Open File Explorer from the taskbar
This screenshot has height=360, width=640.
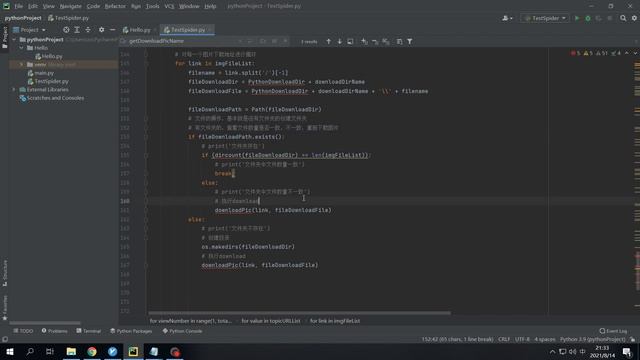click(x=71, y=351)
